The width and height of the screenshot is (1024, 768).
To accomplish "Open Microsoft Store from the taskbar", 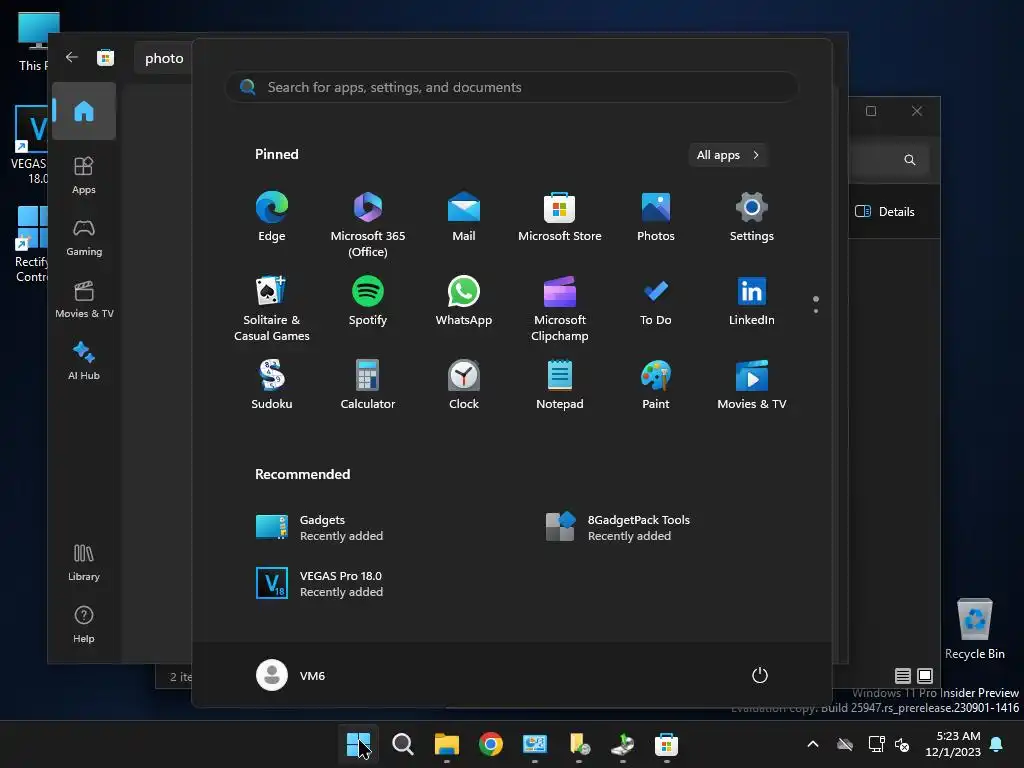I will tap(666, 744).
